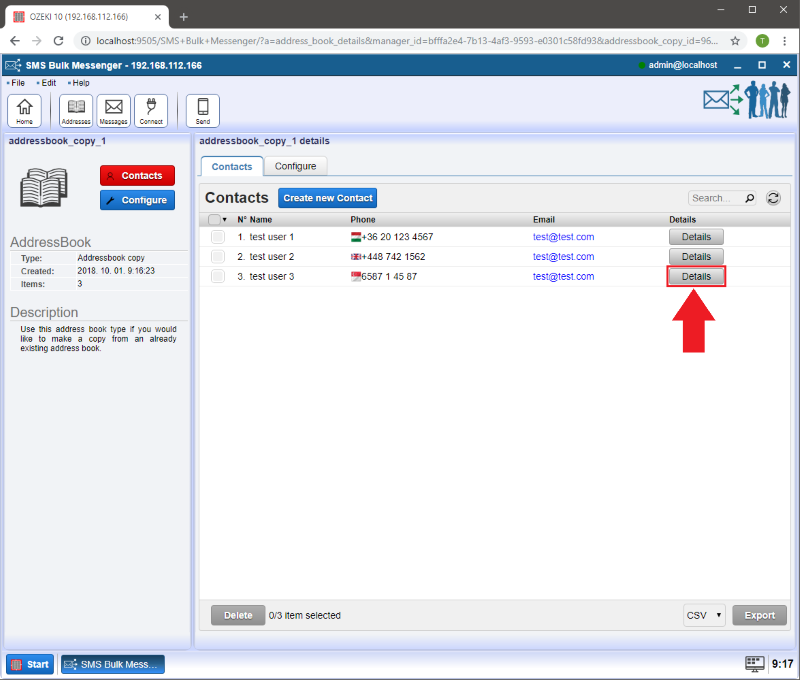The height and width of the screenshot is (680, 800).
Task: Tick the checkbox for test user 1
Action: (x=217, y=237)
